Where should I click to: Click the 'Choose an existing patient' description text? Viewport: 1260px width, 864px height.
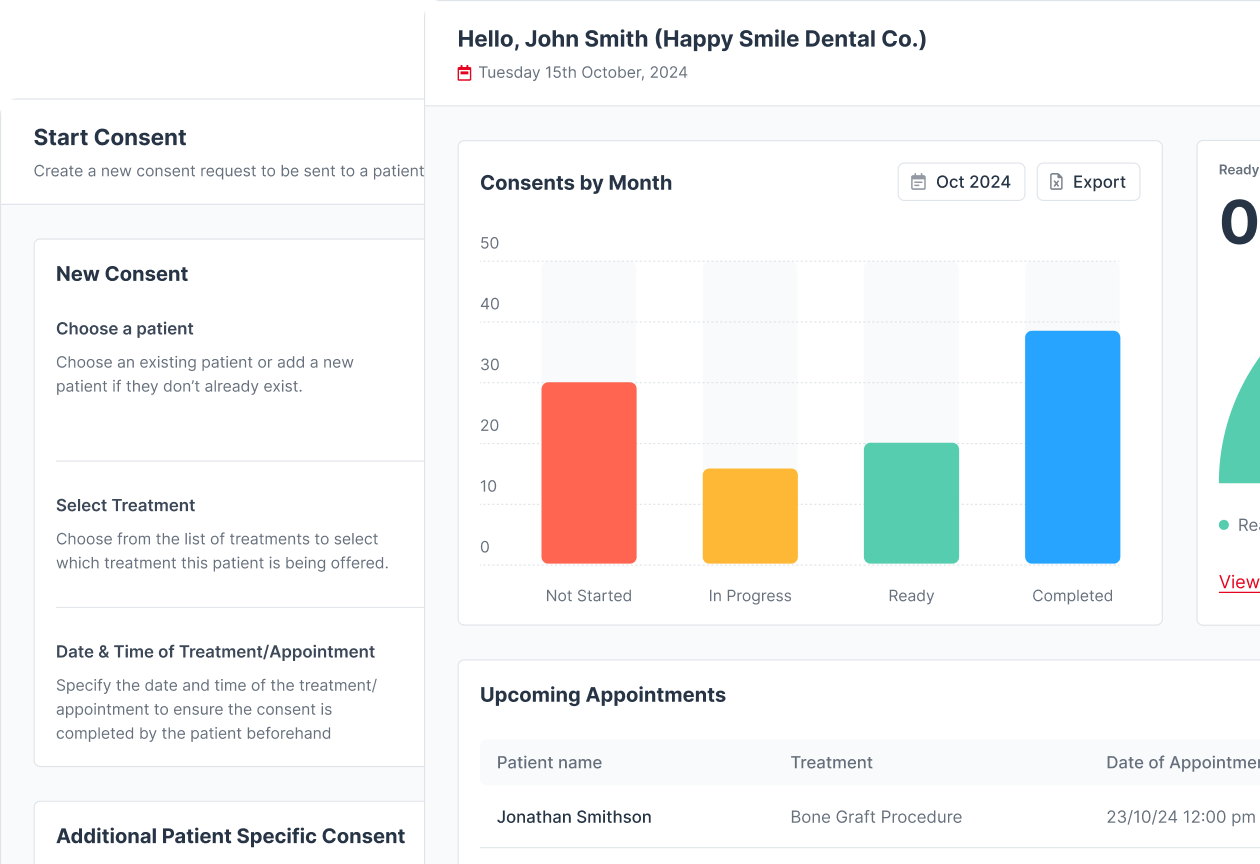(x=205, y=374)
